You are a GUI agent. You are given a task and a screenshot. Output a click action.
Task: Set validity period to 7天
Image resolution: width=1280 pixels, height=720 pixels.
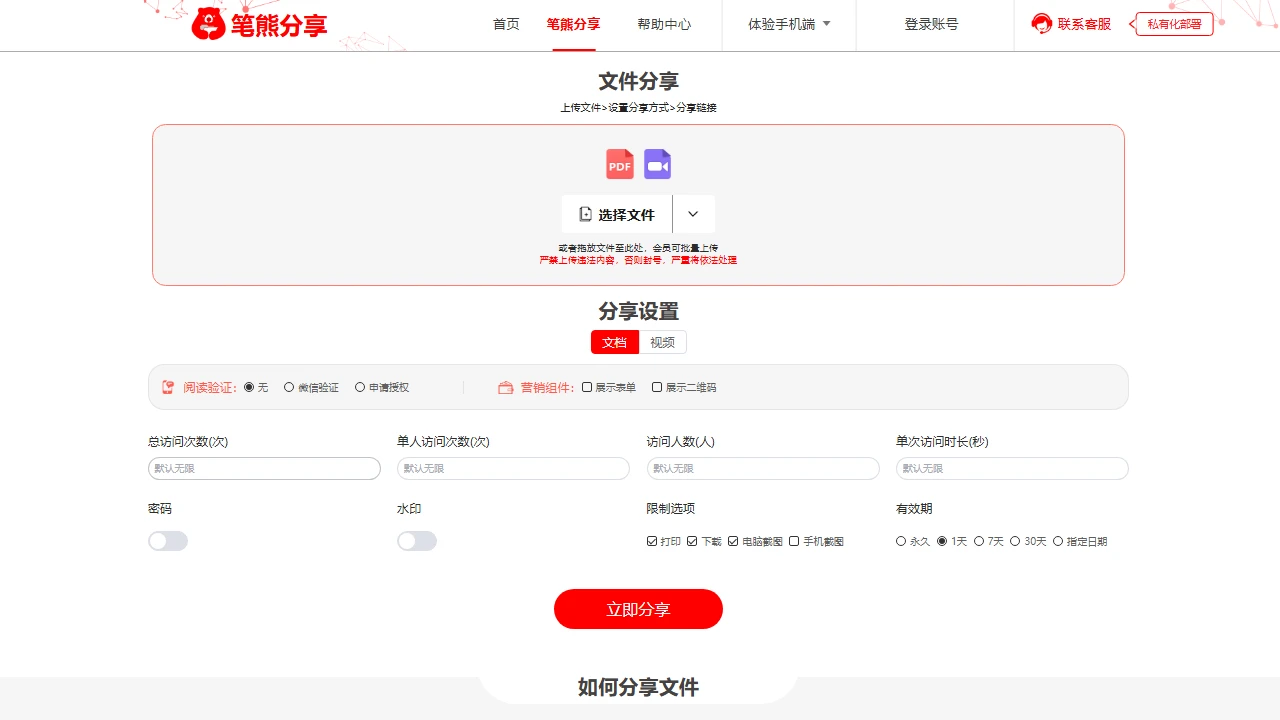click(979, 541)
